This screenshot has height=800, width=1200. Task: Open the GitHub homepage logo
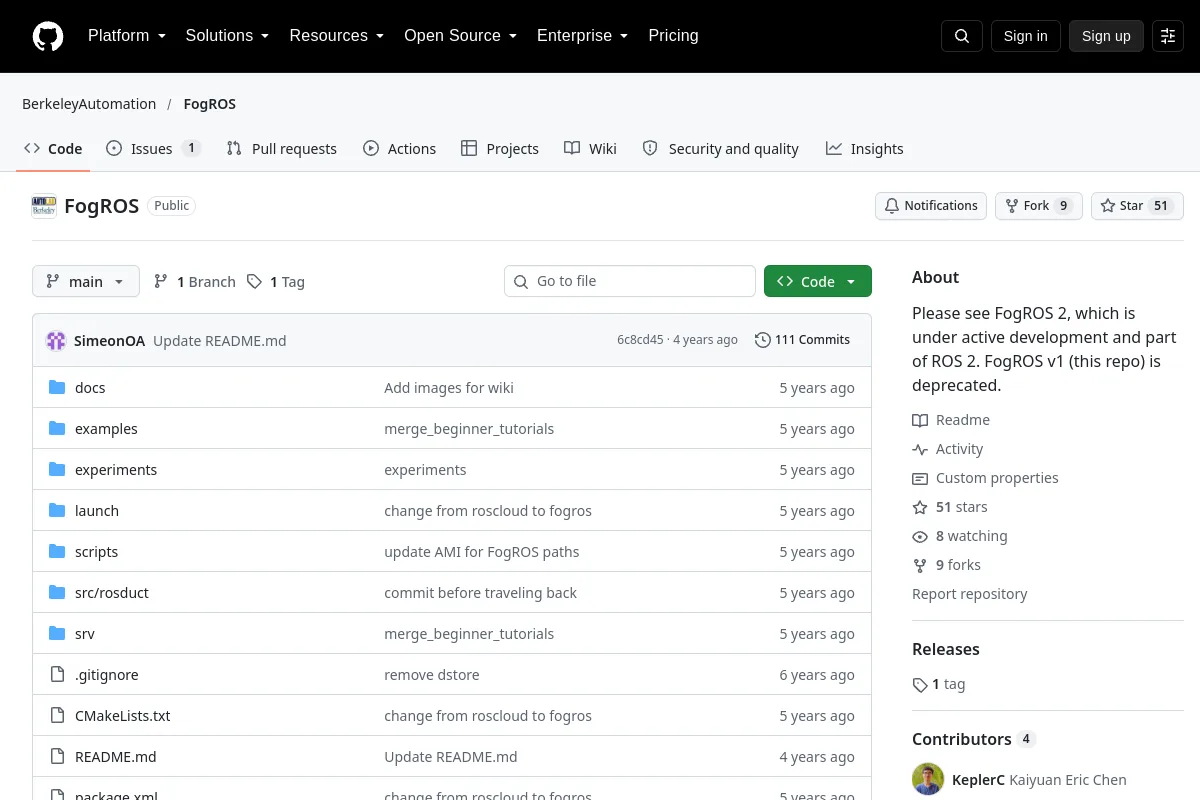tap(48, 36)
